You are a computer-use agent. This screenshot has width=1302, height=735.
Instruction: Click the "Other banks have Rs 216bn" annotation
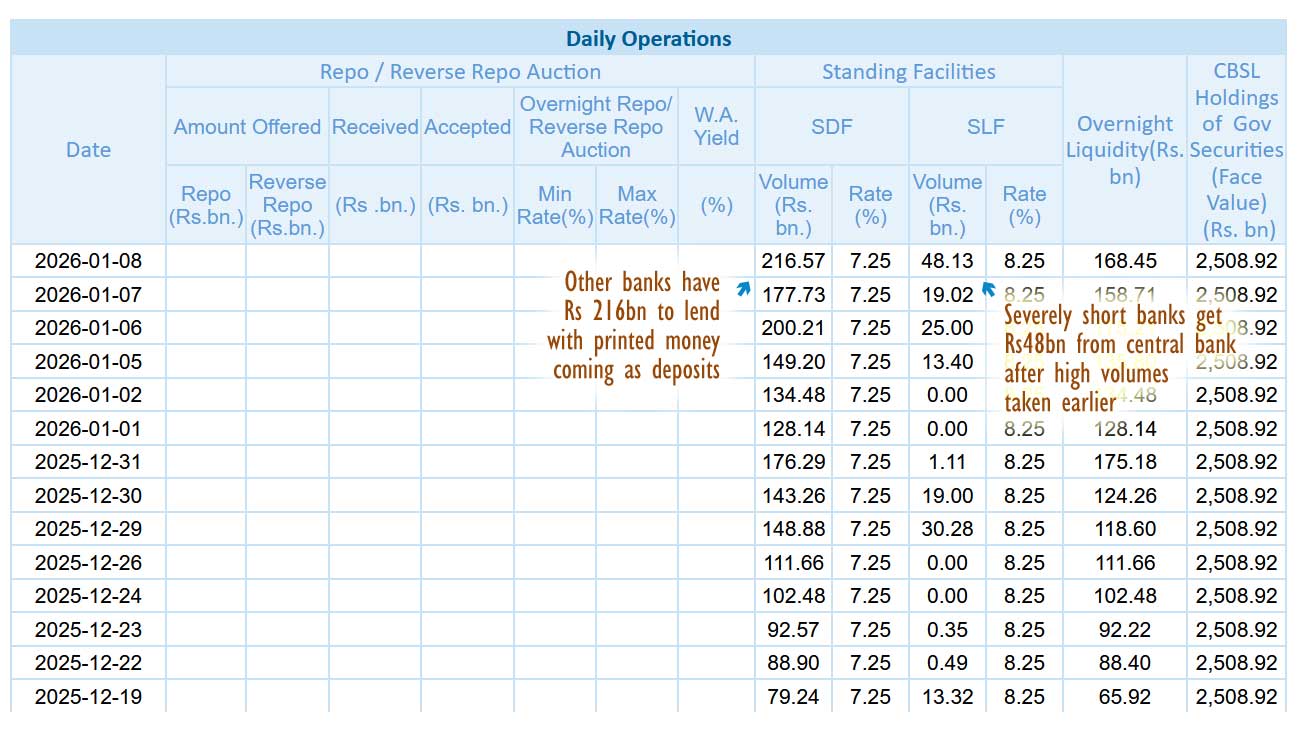(x=633, y=326)
